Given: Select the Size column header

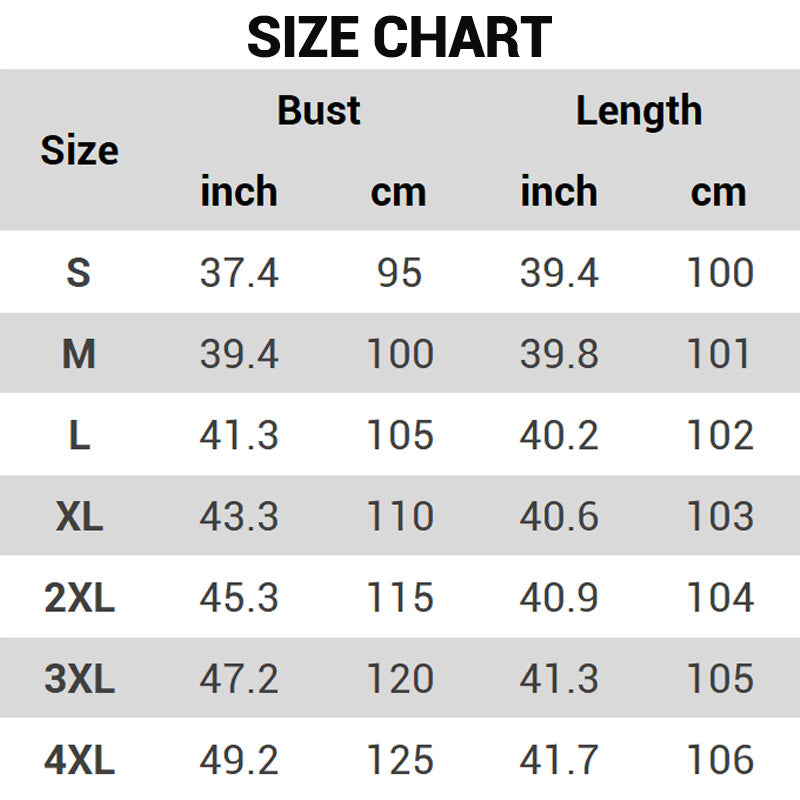Looking at the screenshot, I should (x=79, y=151).
